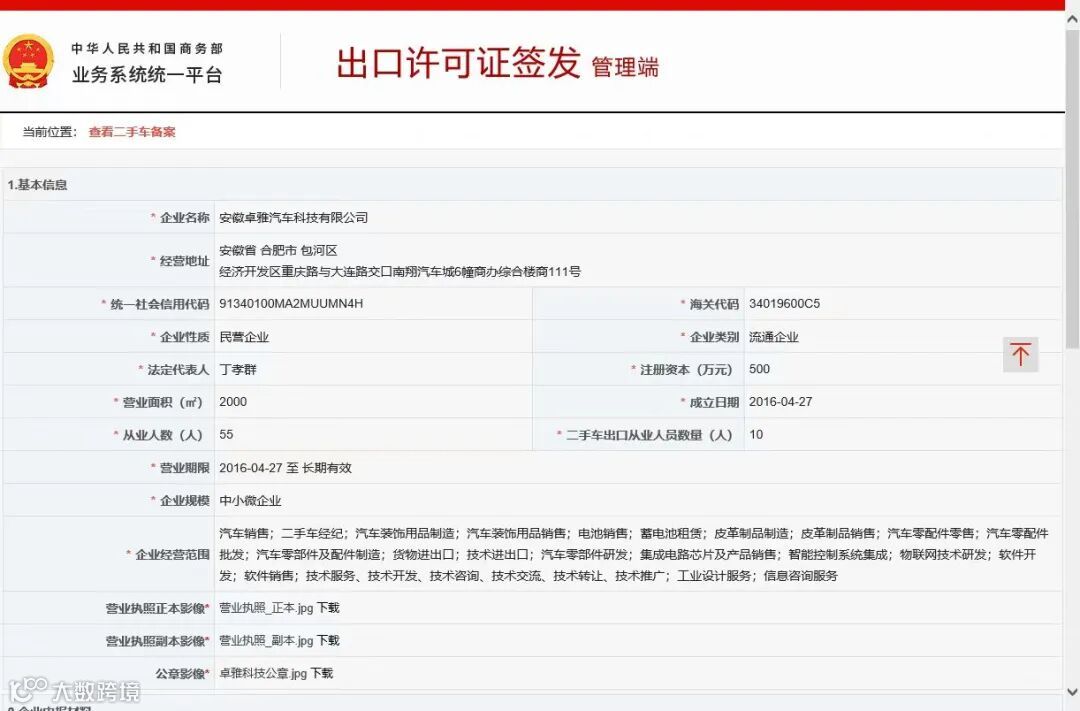Click the scrollbar up arrow
1080x711 pixels.
coord(1072,20)
